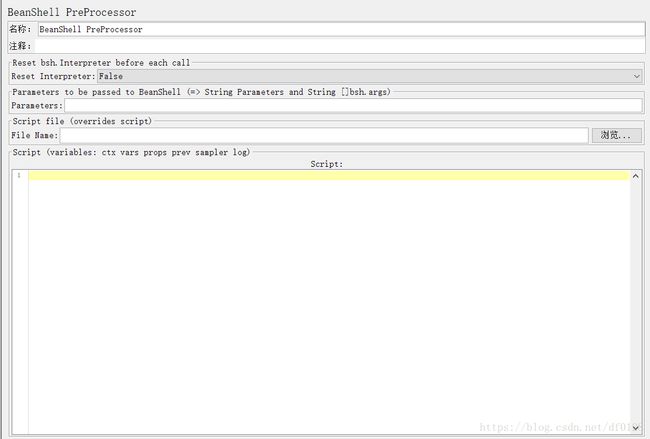Click the Parameters input field
This screenshot has height=439, width=650.
(x=353, y=106)
